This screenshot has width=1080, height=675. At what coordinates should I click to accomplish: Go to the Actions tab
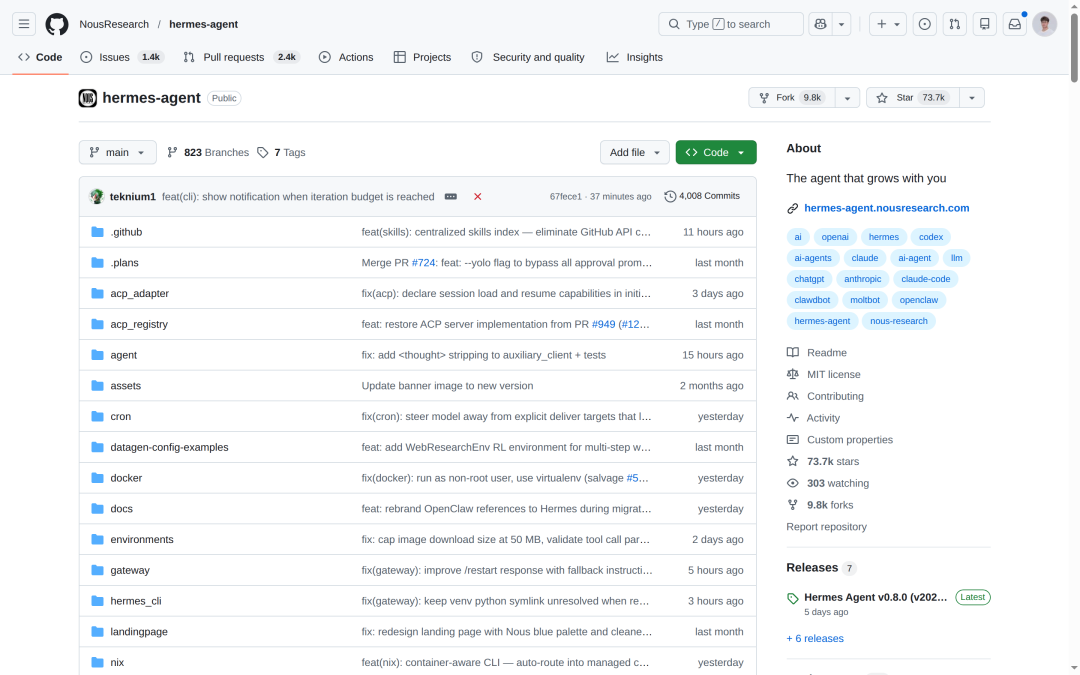coord(346,57)
